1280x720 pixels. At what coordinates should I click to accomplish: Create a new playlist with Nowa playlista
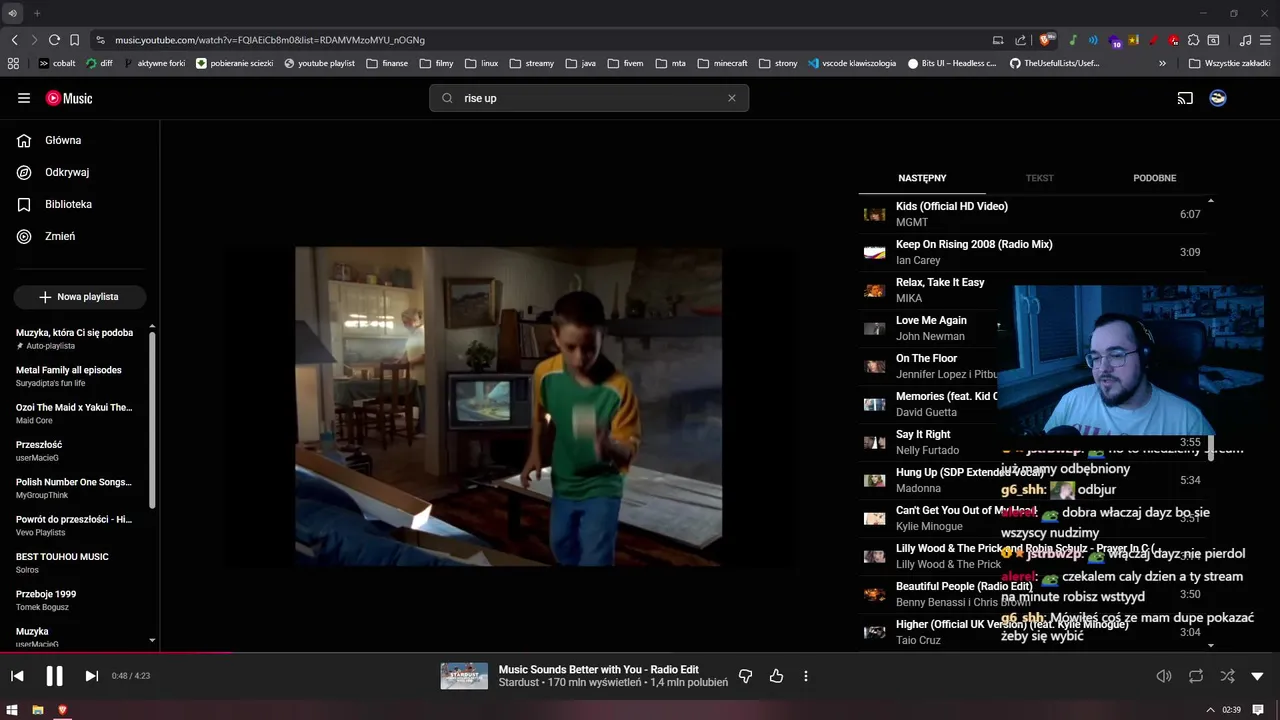point(79,297)
